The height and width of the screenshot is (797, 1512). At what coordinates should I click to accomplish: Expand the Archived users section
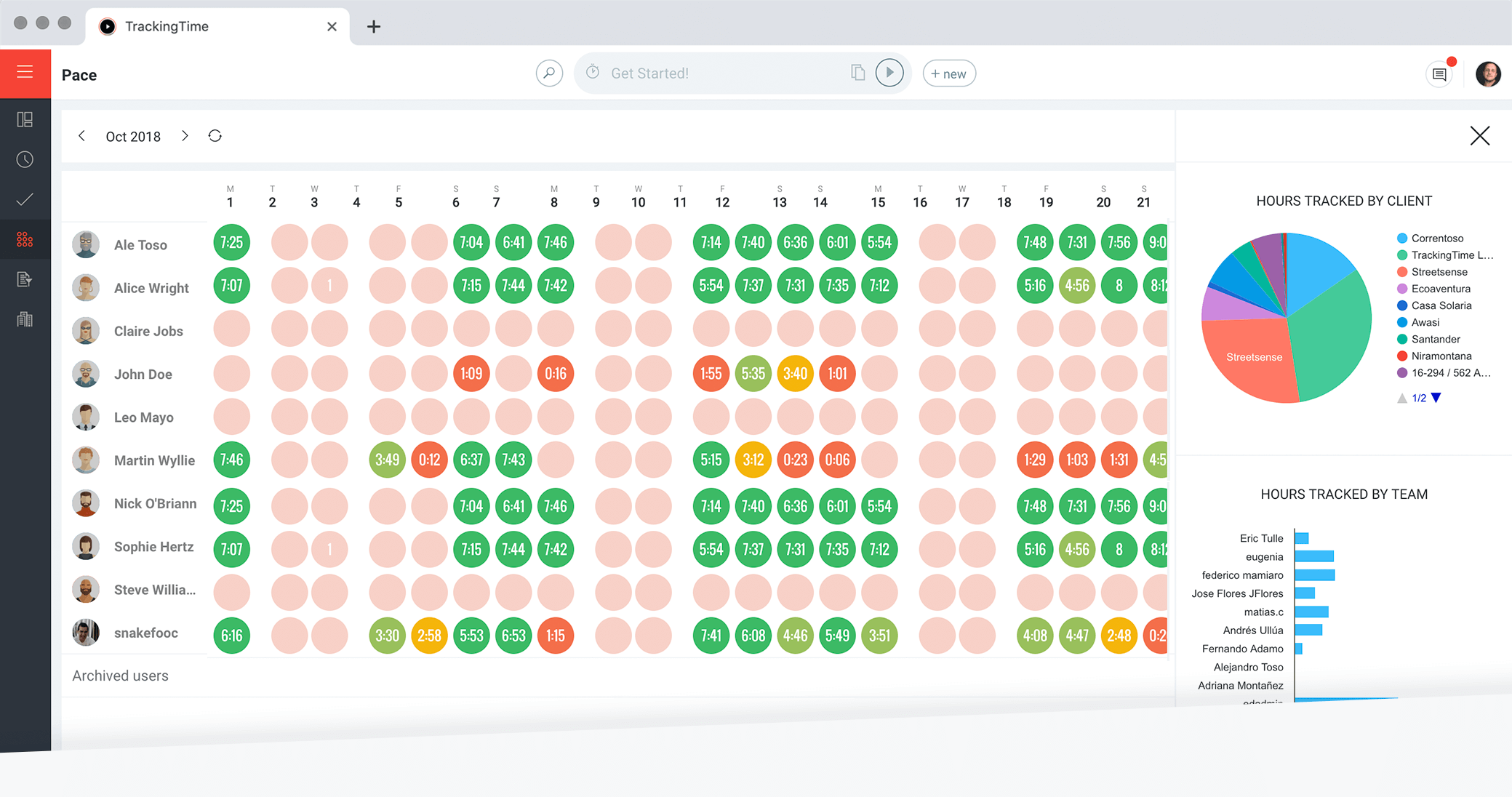(x=120, y=676)
